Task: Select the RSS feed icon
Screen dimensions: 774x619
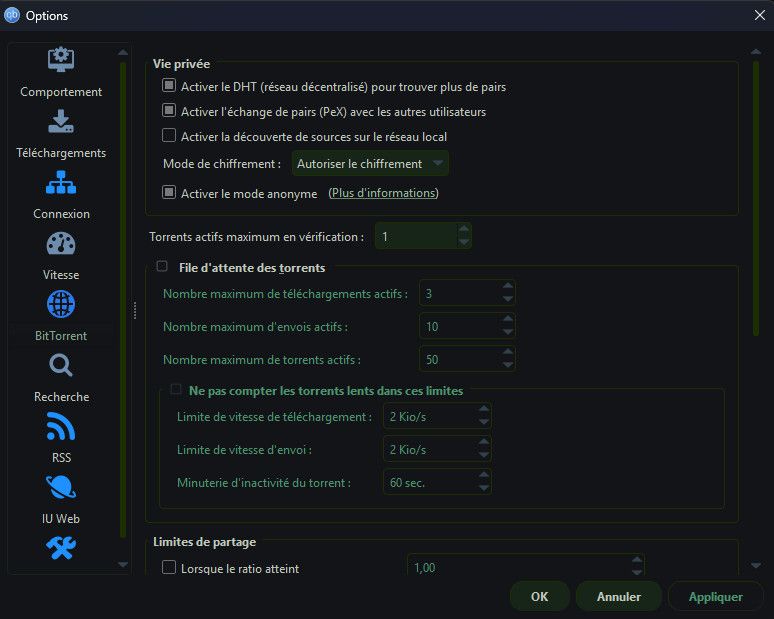Action: click(x=61, y=427)
